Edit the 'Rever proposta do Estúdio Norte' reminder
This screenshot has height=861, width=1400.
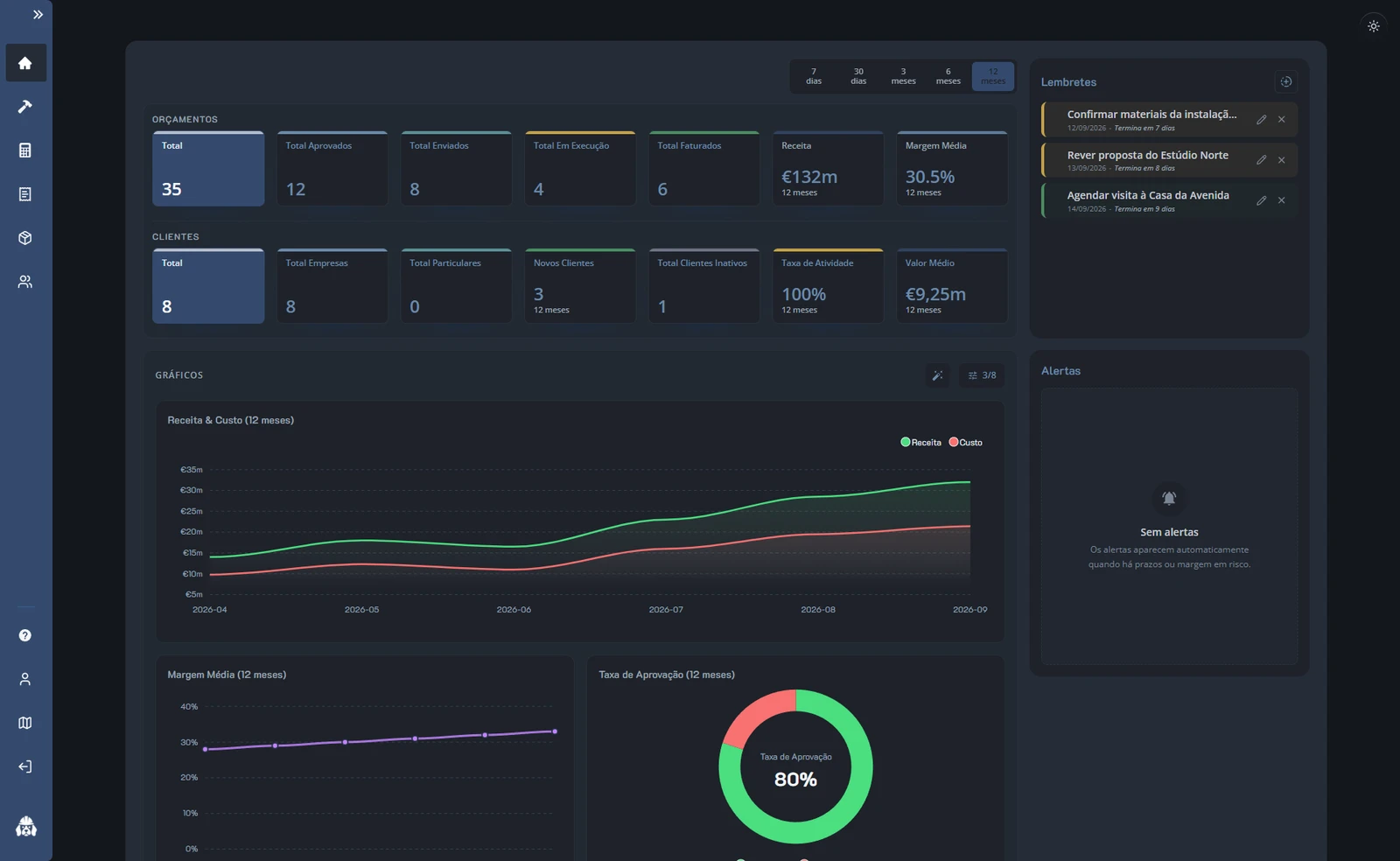(1262, 160)
